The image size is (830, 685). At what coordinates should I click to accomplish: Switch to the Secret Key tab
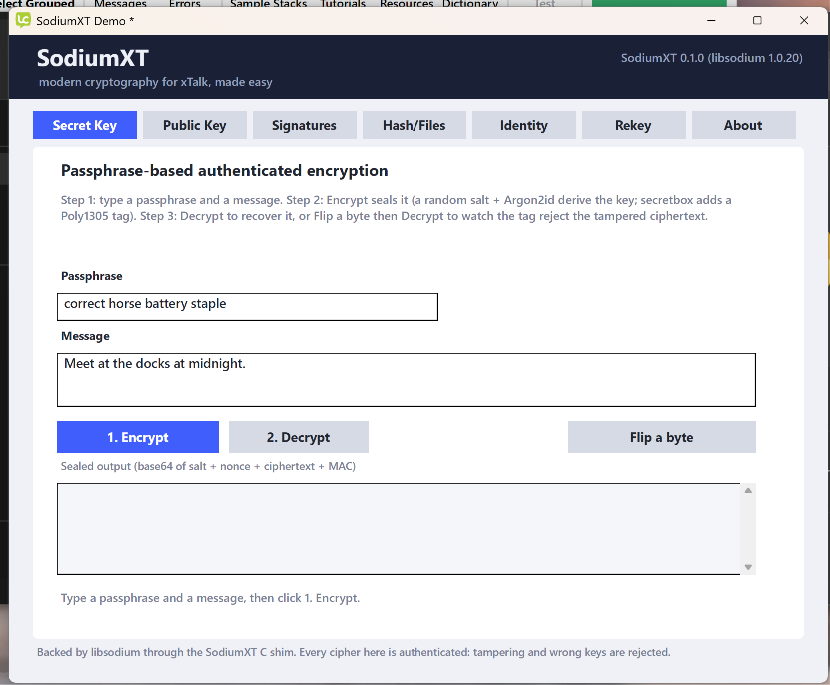point(85,125)
